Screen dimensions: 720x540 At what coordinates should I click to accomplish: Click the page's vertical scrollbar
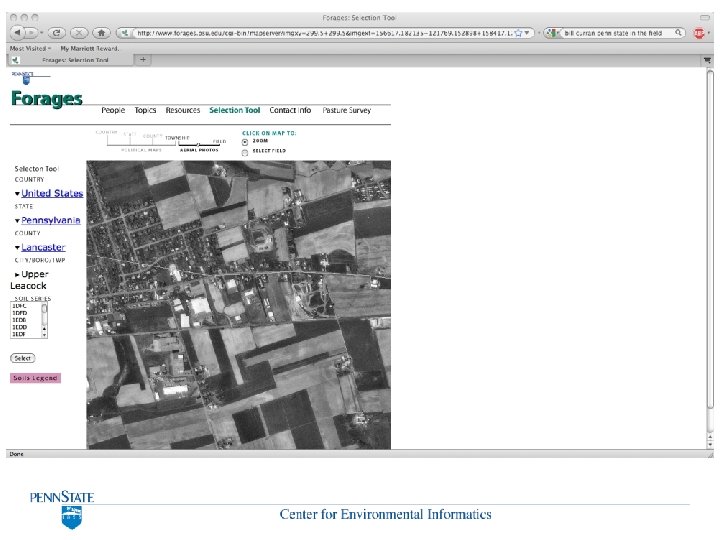click(x=710, y=239)
